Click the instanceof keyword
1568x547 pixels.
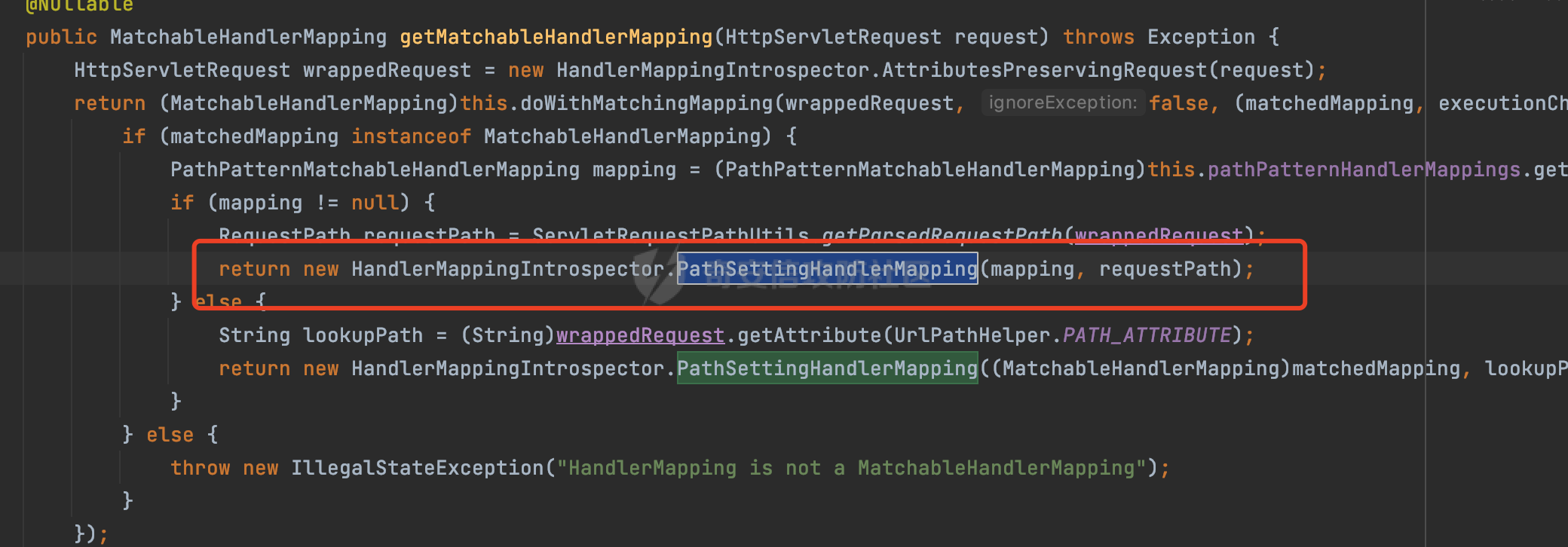(411, 136)
